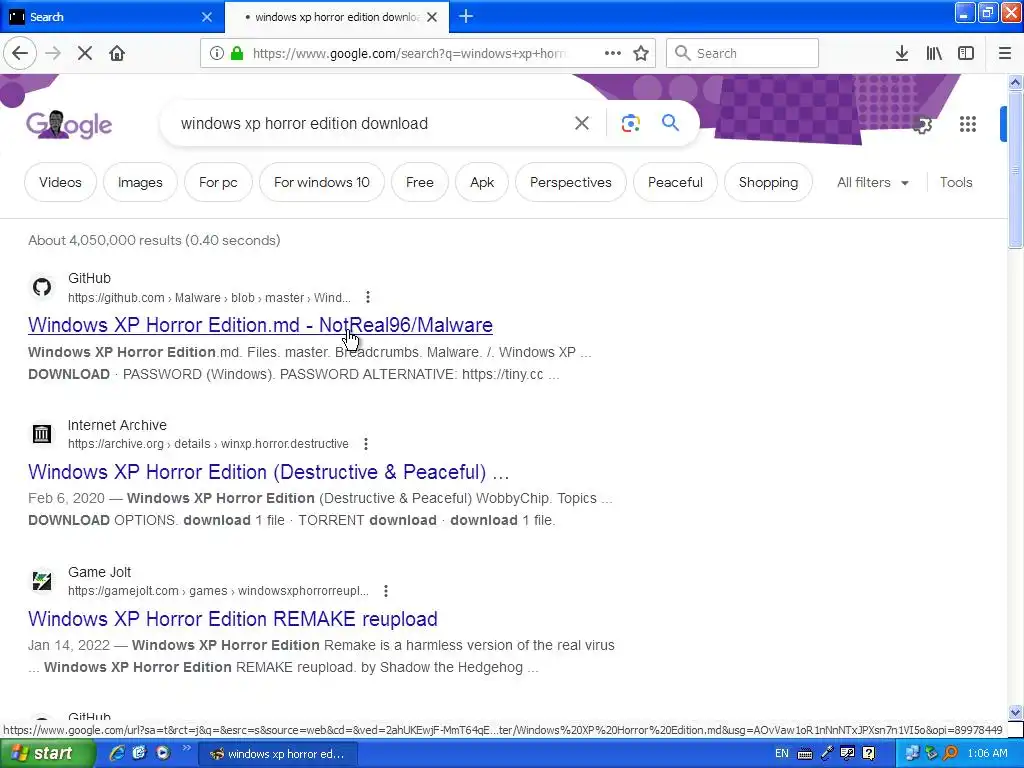
Task: Open options for the Game Jolt result
Action: point(386,591)
